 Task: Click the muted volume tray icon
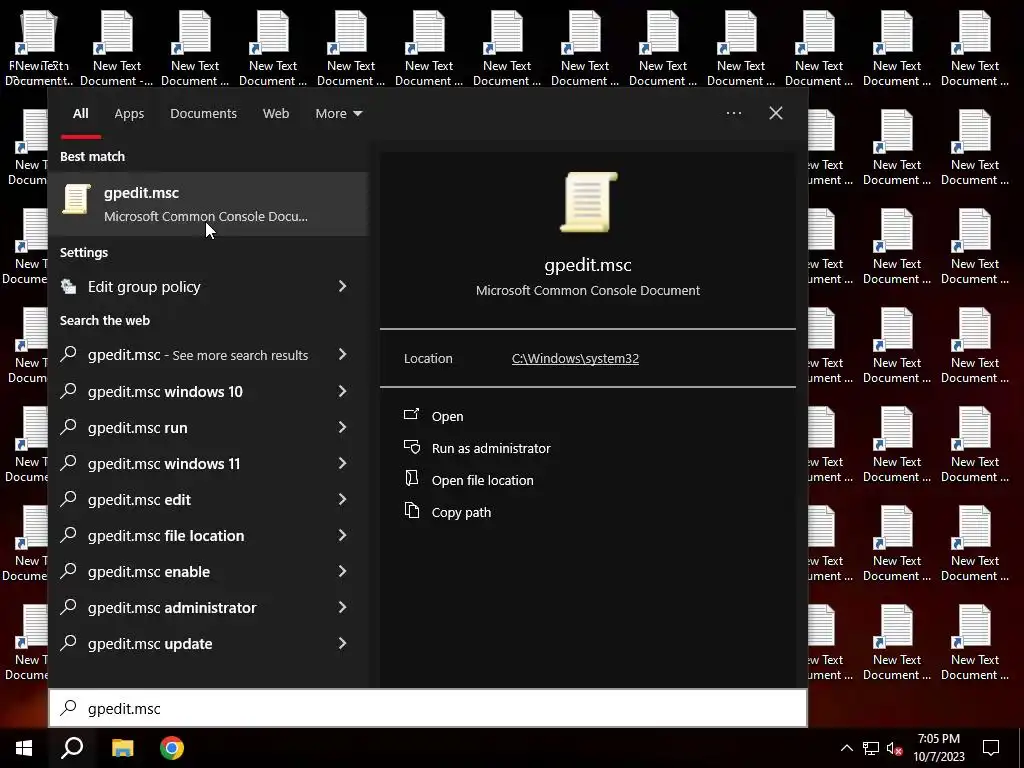894,748
